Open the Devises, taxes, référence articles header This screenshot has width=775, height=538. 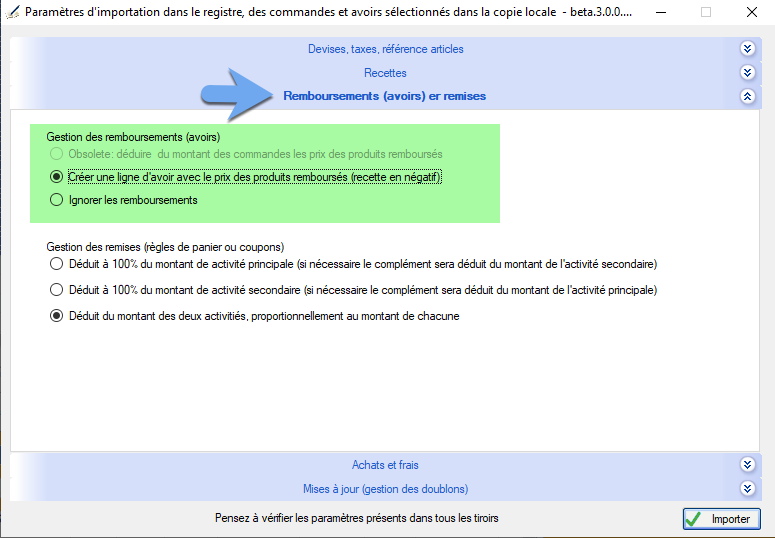click(x=386, y=49)
